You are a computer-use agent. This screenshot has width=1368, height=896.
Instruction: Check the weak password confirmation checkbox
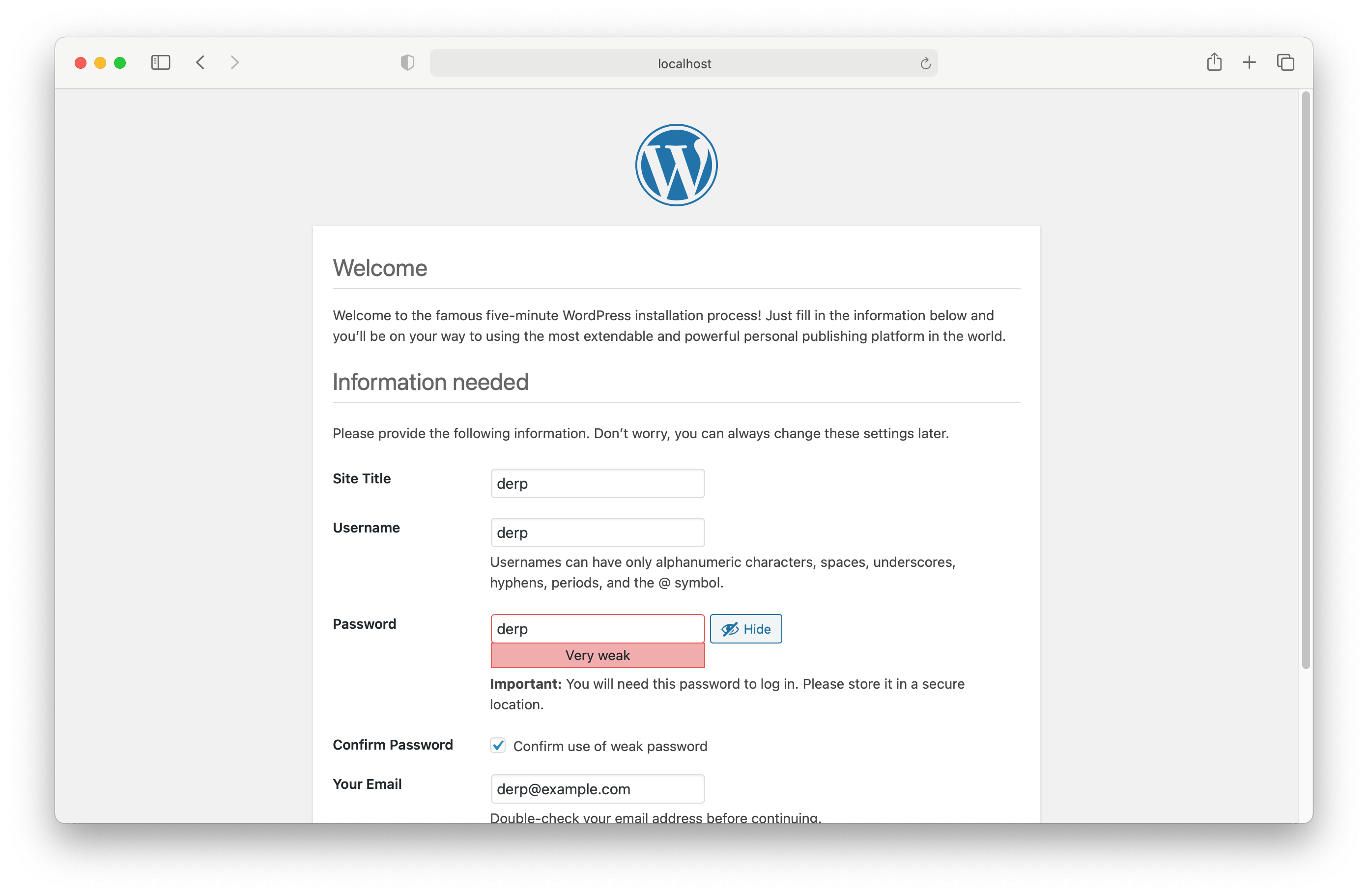click(498, 745)
